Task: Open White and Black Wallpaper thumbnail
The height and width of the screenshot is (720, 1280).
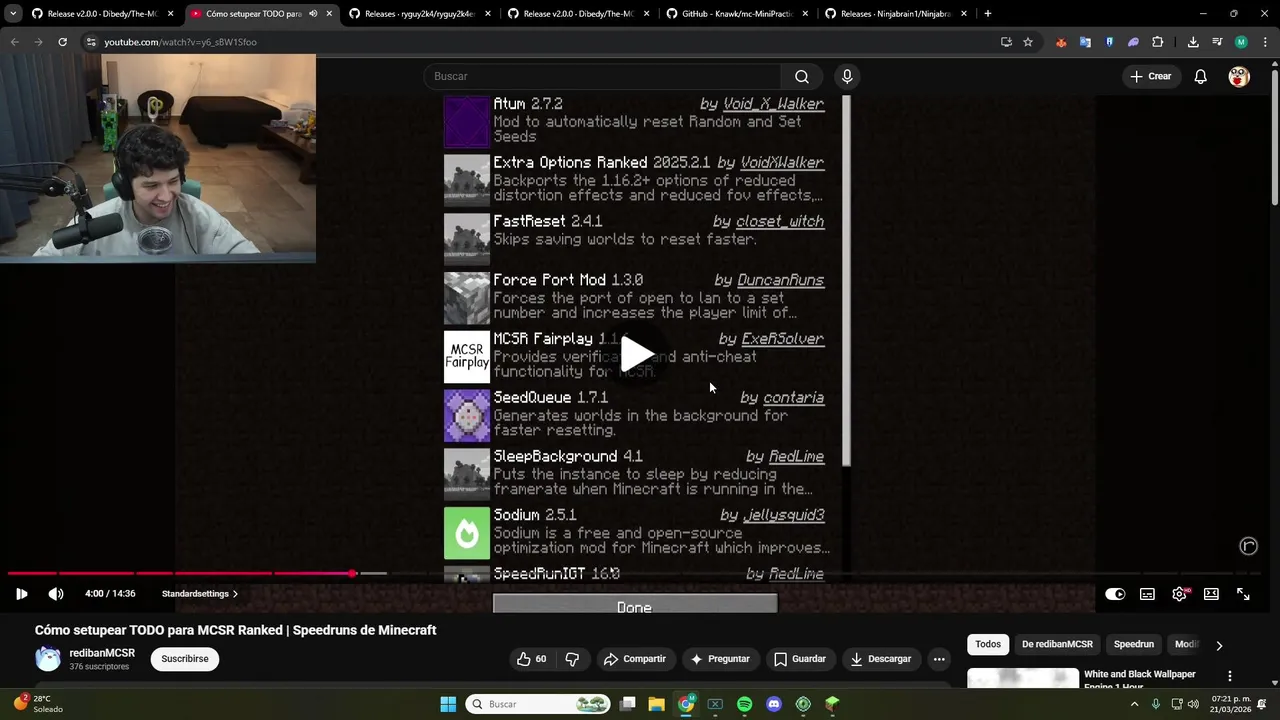Action: 1023,679
